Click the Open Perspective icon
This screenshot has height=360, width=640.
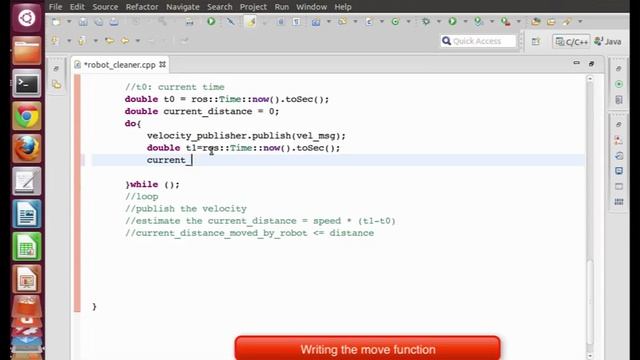click(536, 41)
